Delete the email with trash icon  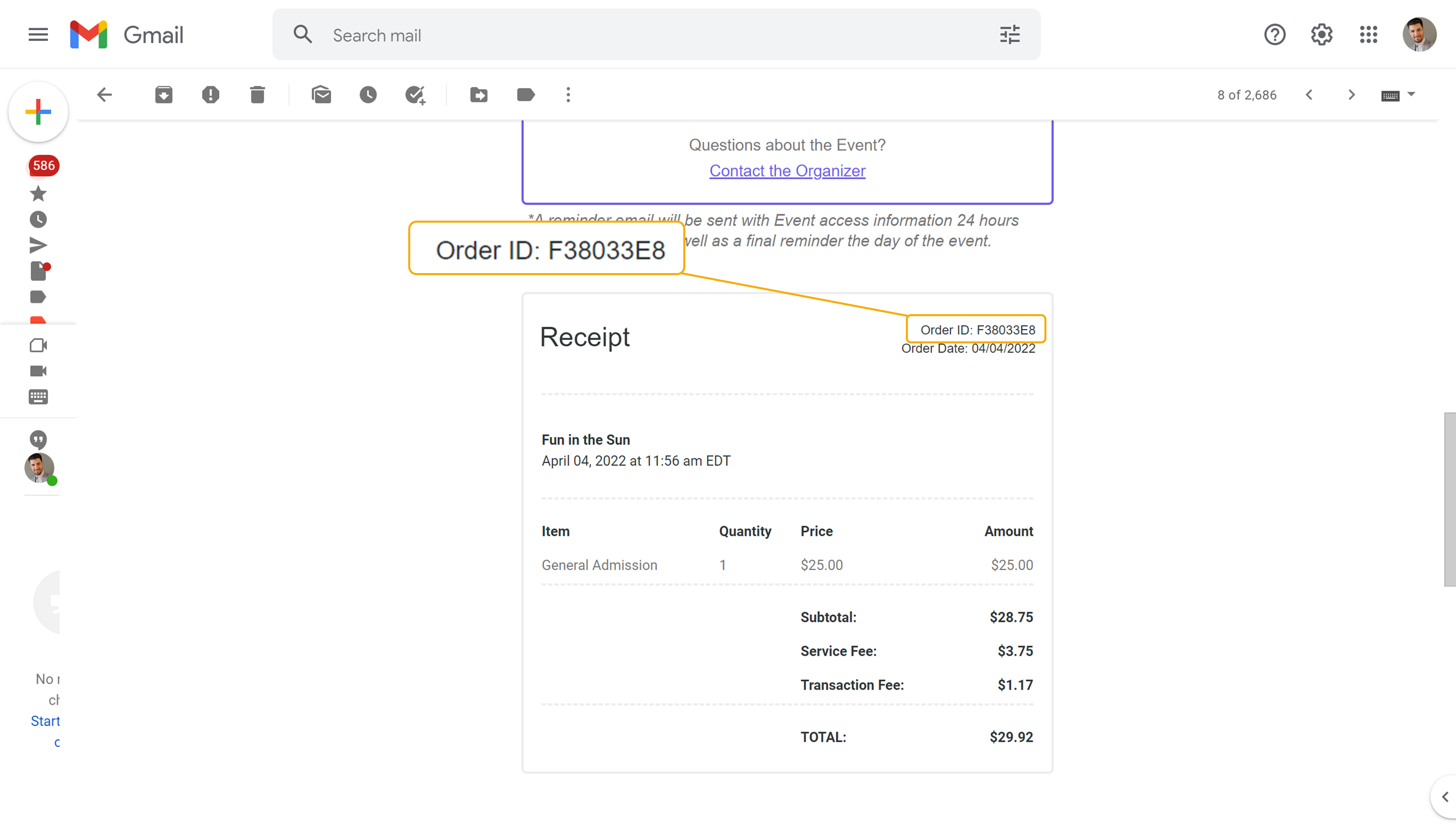point(257,95)
